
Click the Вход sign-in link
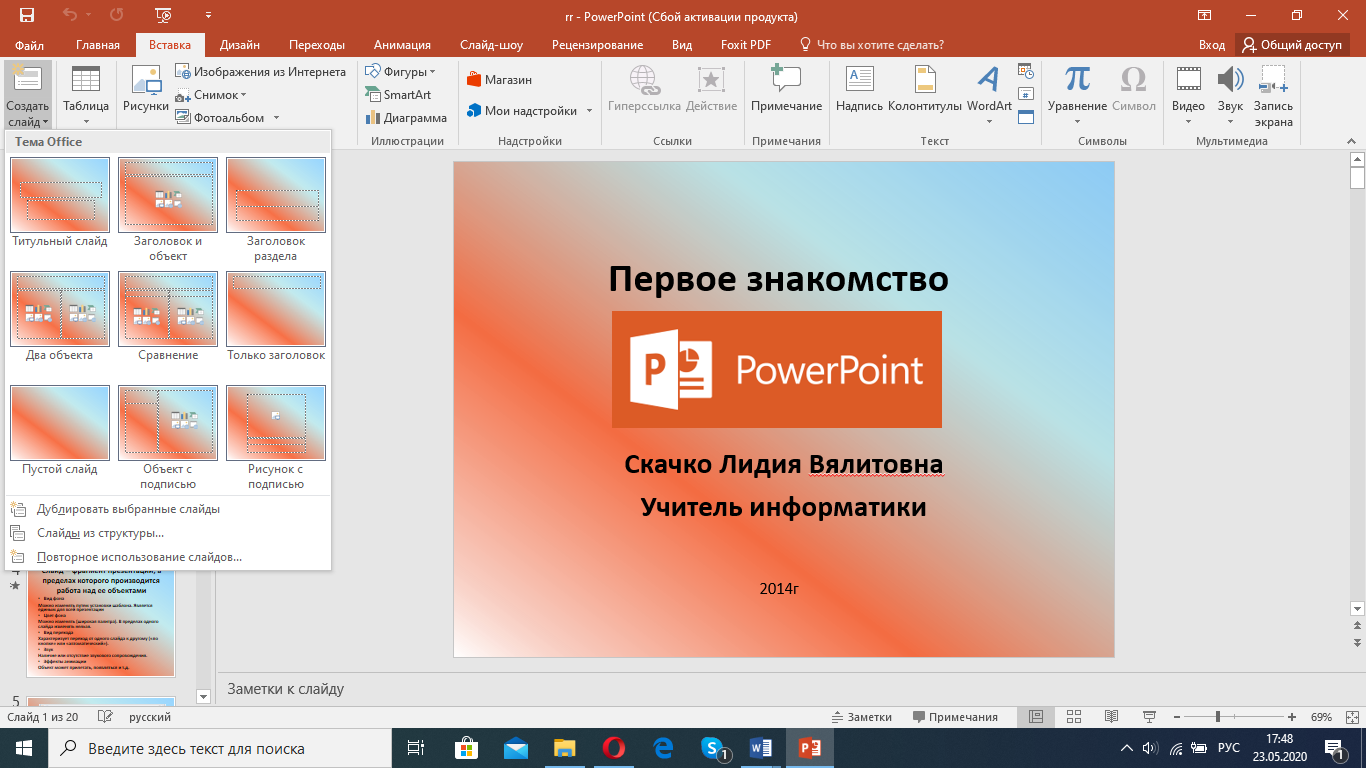click(x=1212, y=45)
